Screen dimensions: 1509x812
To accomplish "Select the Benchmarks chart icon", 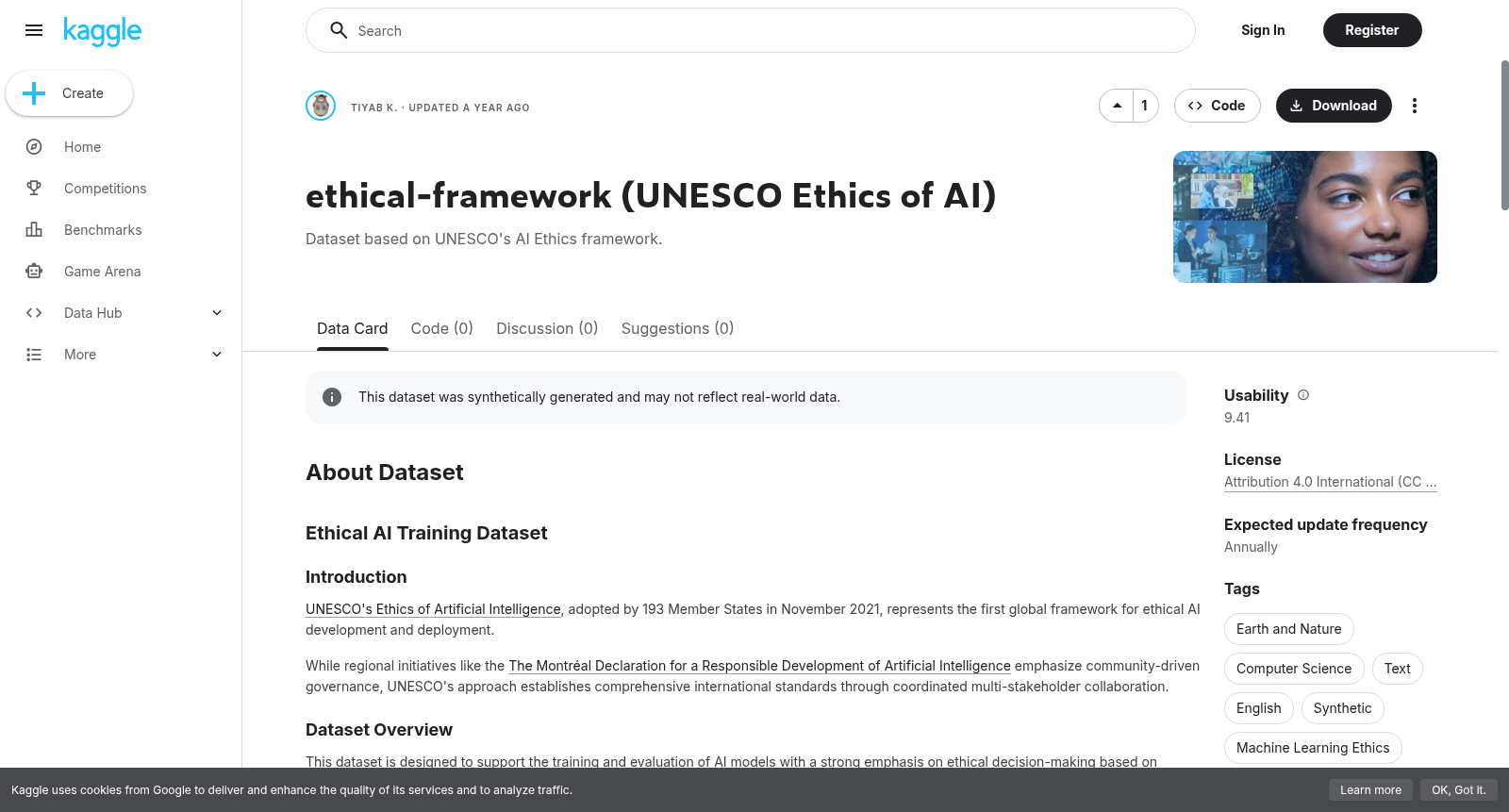I will 34,230.
